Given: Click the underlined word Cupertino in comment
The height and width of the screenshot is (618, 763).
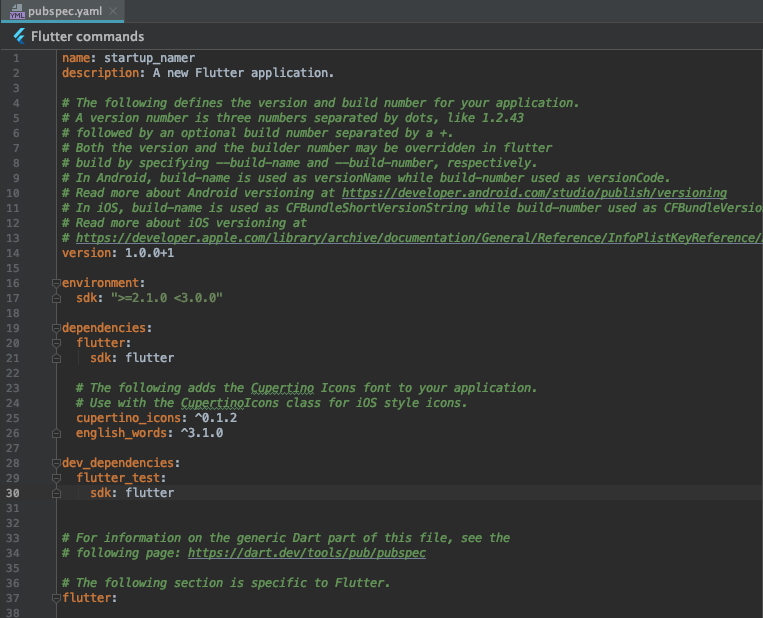Looking at the screenshot, I should 283,388.
